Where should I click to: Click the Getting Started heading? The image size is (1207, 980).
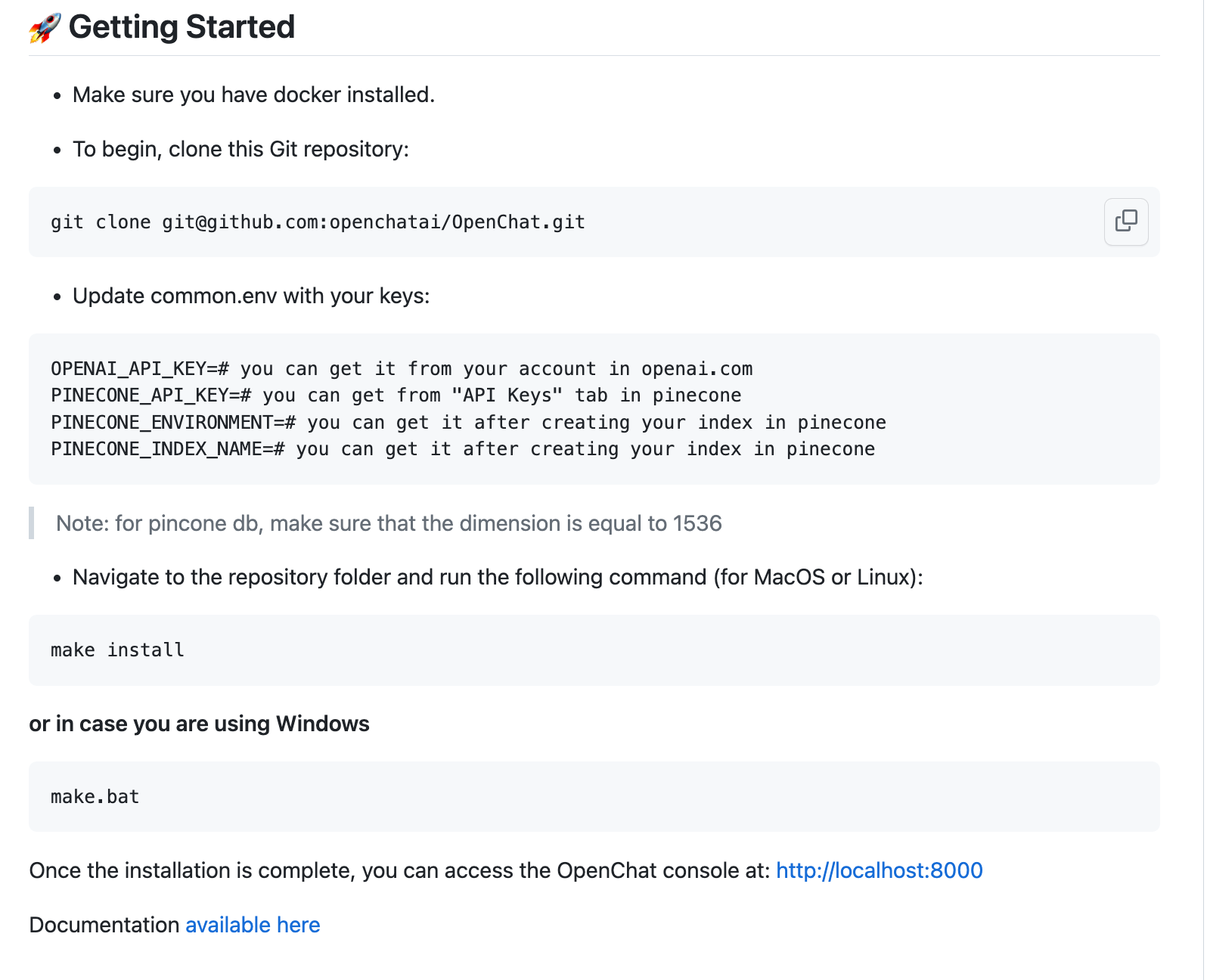pyautogui.click(x=182, y=27)
